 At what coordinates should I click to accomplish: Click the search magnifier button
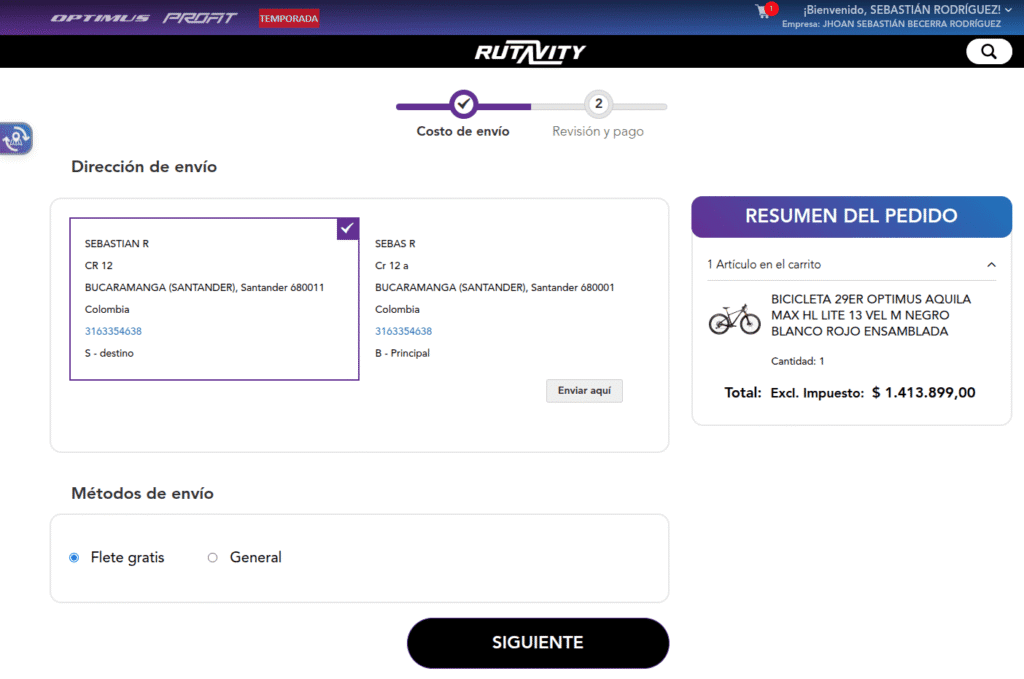pos(988,52)
